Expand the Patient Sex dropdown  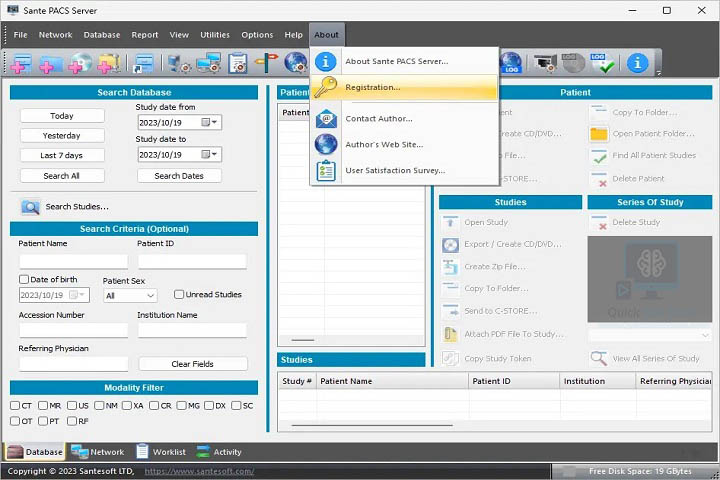pos(150,296)
